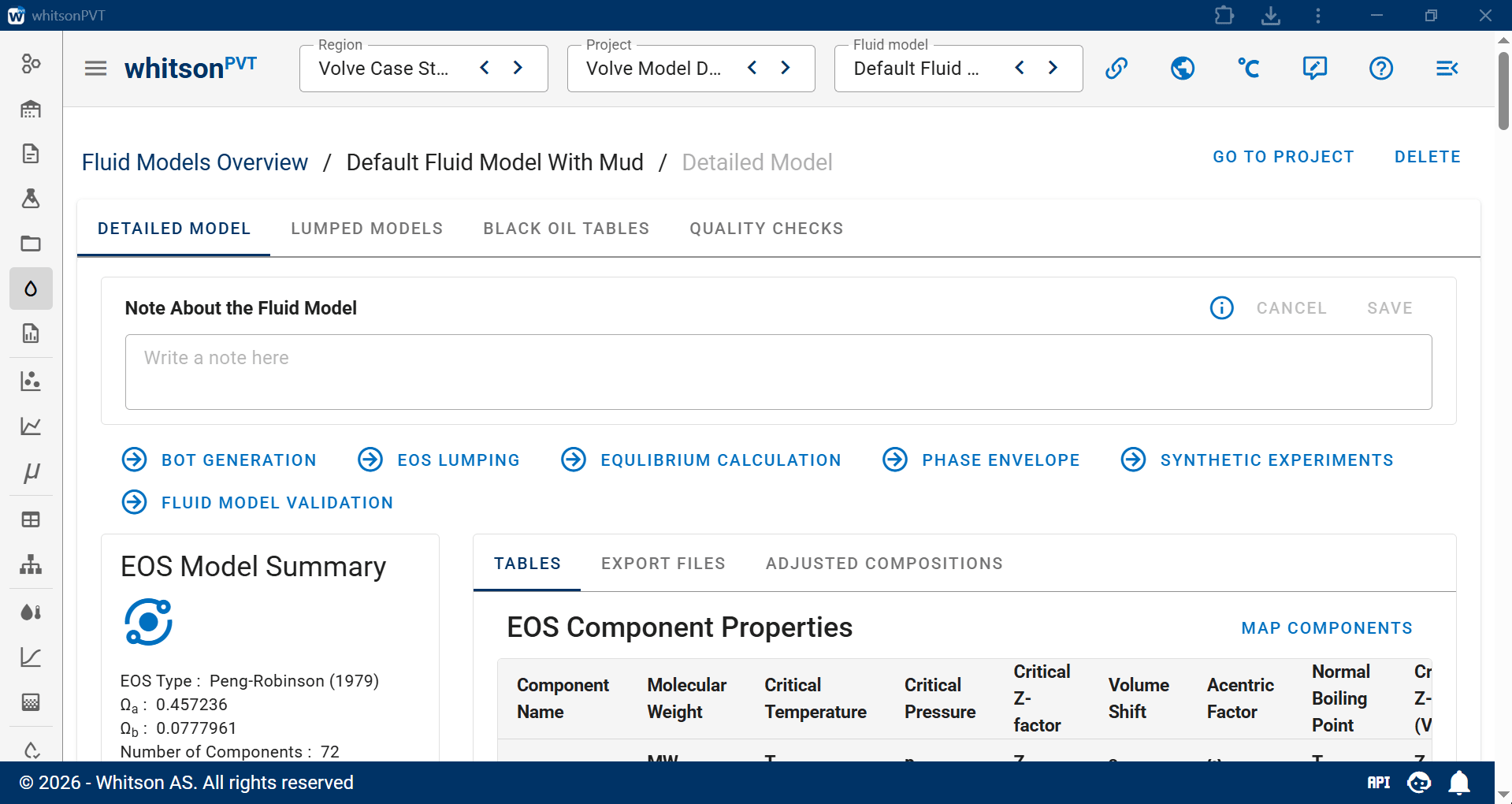Image resolution: width=1512 pixels, height=804 pixels.
Task: Open EQULIBRIUM CALCULATION
Action: [x=701, y=460]
